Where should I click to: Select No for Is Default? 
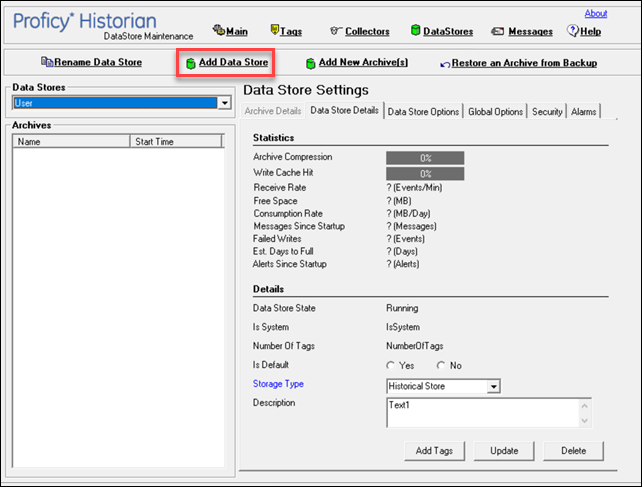pos(441,365)
